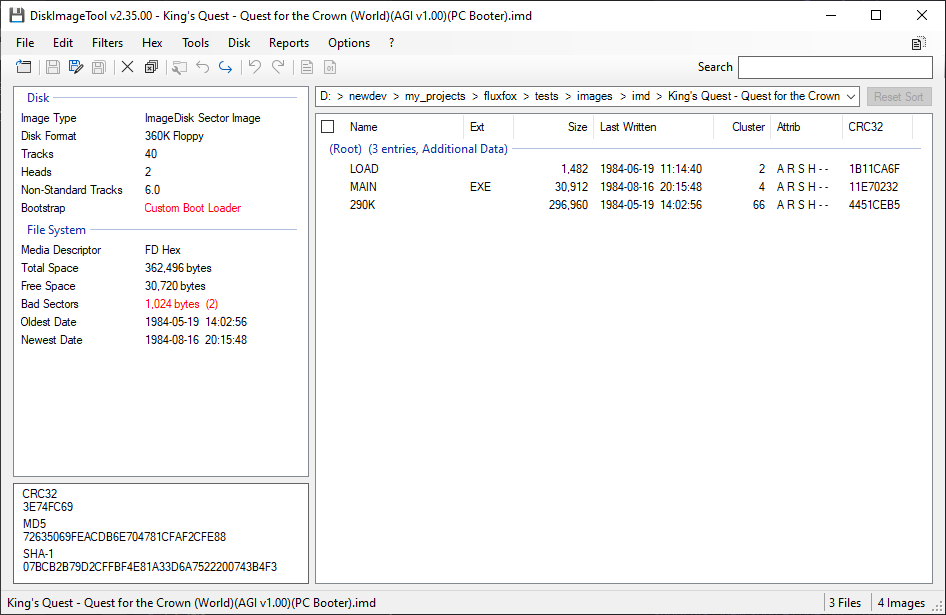Open the Reports menu
The image size is (946, 615).
click(x=289, y=43)
